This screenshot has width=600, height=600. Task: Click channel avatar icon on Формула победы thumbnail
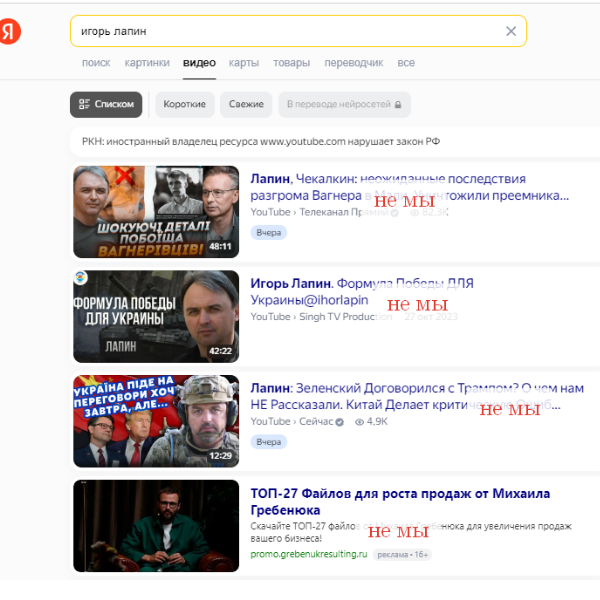80,278
